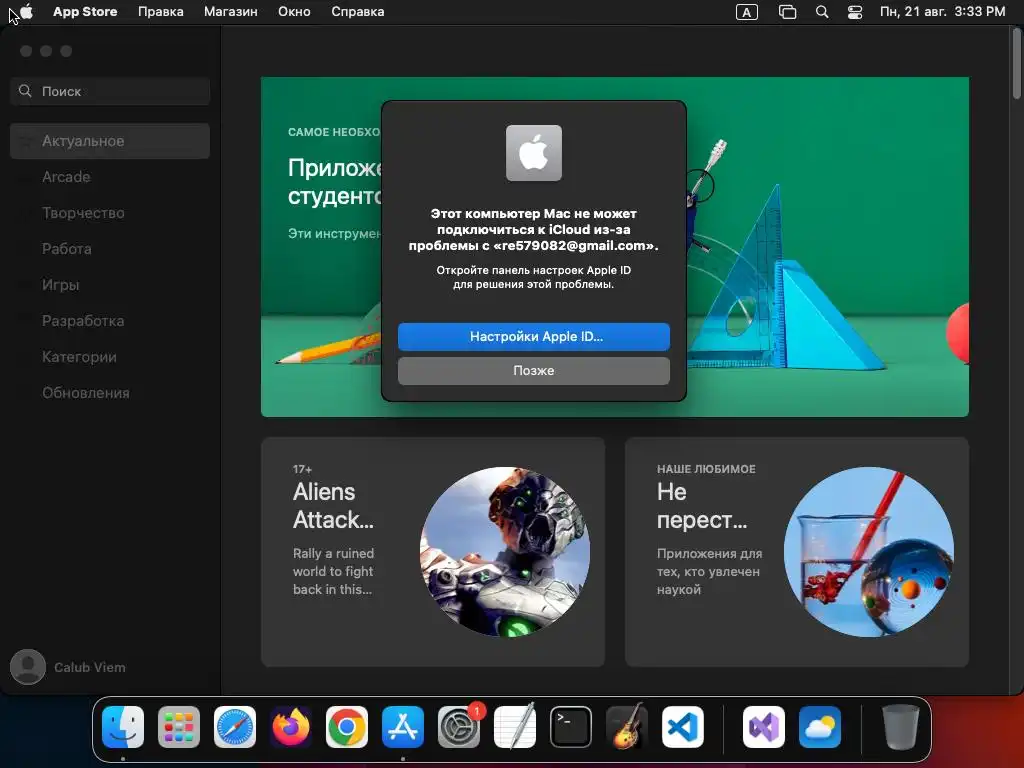The width and height of the screenshot is (1024, 768).
Task: Select Творчество in the sidebar
Action: [110, 213]
